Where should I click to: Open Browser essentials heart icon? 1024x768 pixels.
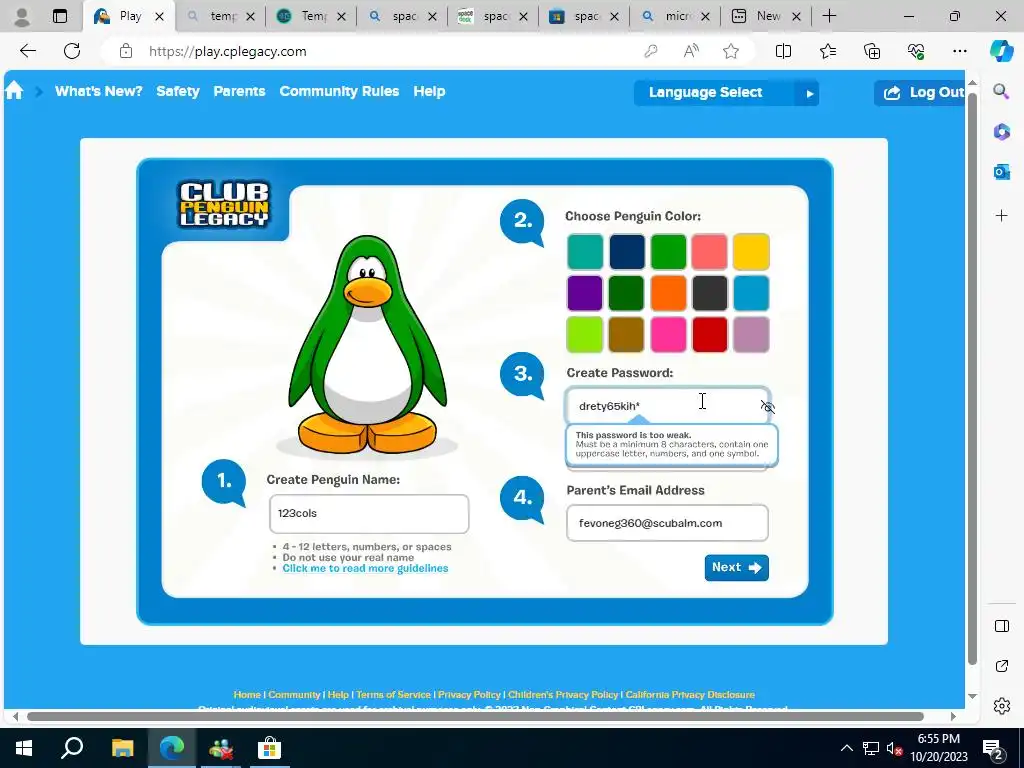[x=916, y=51]
